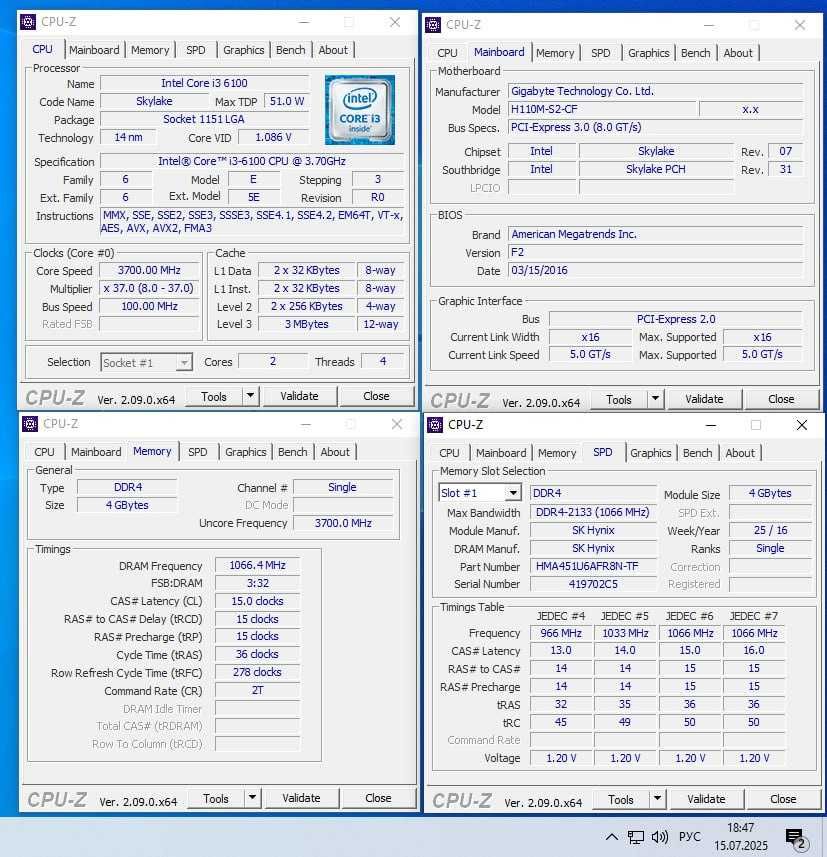Viewport: 827px width, 857px height.
Task: Select Row Refresh Cycle Time '278 clocks'
Action: point(257,672)
